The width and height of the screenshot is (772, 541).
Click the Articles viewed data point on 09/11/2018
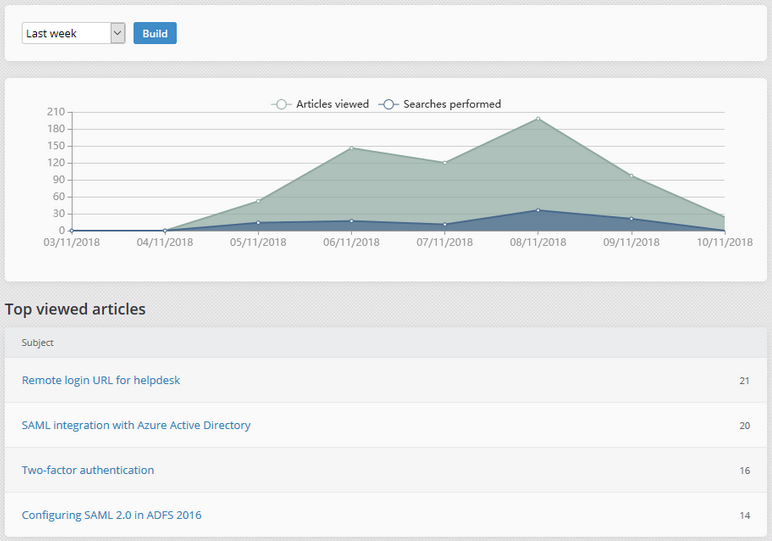pyautogui.click(x=631, y=176)
